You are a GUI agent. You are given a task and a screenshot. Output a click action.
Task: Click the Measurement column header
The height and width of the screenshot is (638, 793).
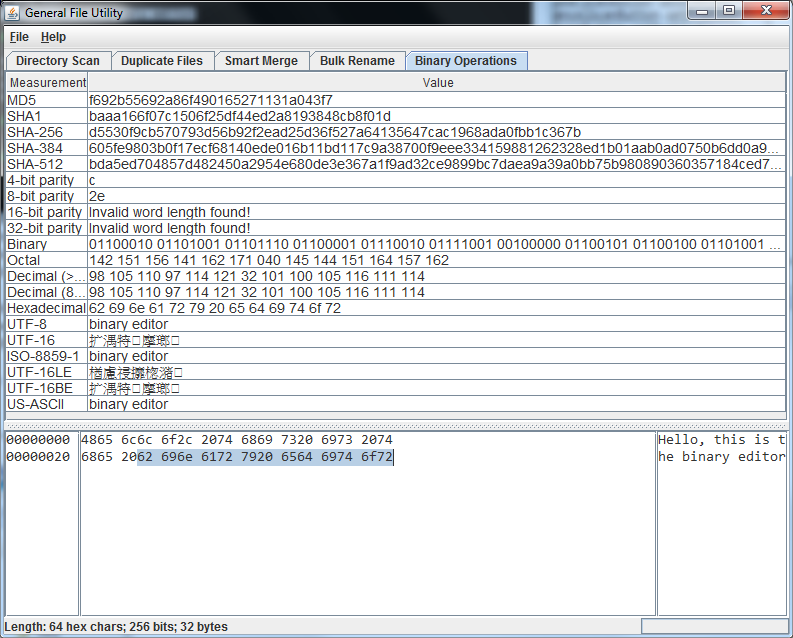[47, 82]
